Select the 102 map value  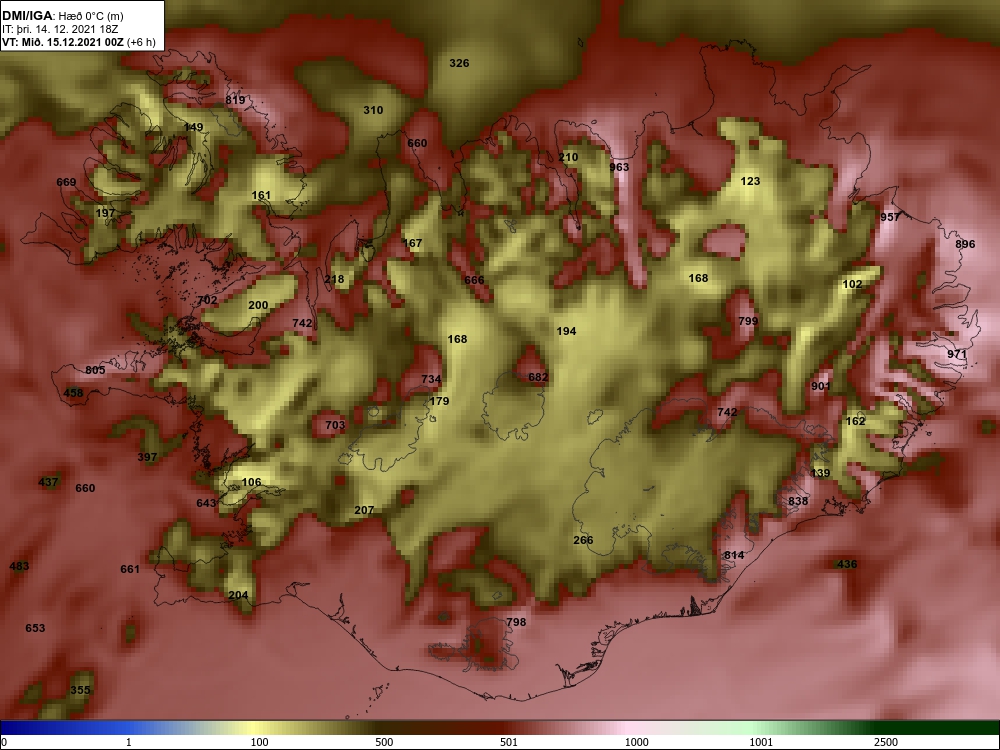(852, 284)
